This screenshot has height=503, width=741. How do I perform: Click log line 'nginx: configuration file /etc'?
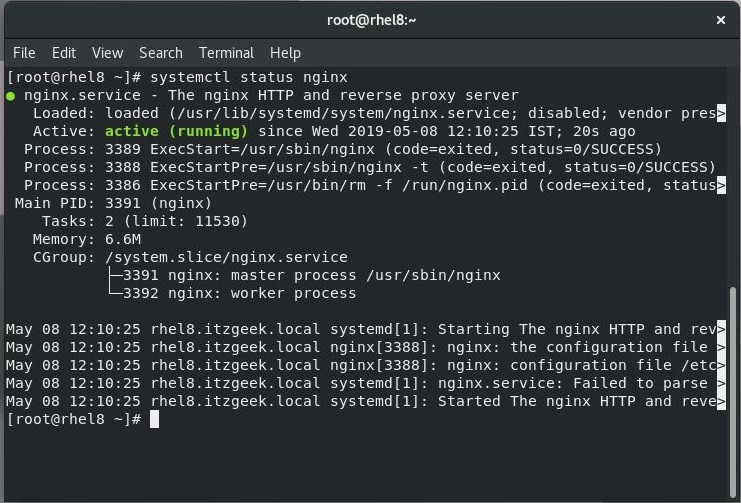coord(365,365)
